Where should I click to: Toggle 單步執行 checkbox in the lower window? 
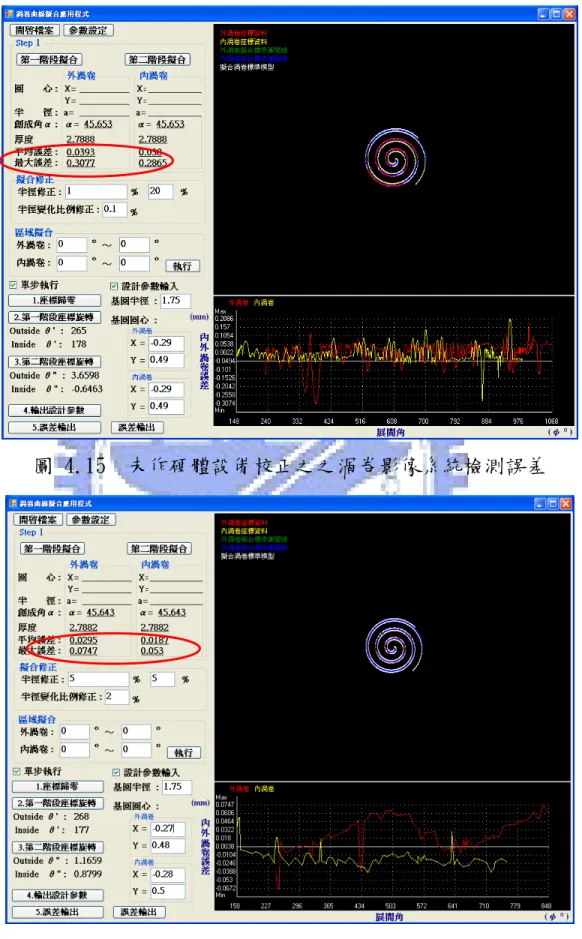pyautogui.click(x=16, y=771)
